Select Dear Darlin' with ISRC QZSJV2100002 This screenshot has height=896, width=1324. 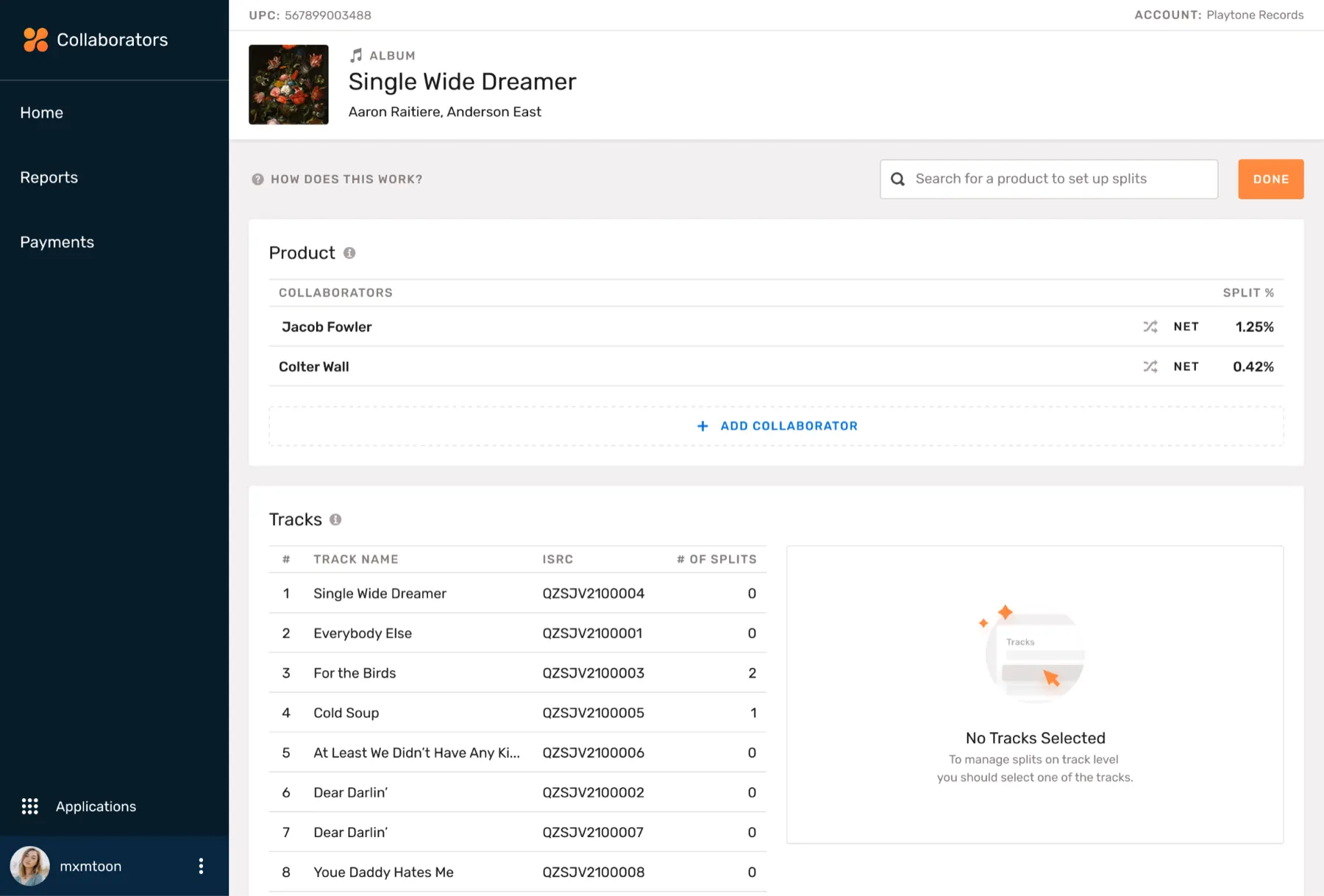click(517, 792)
